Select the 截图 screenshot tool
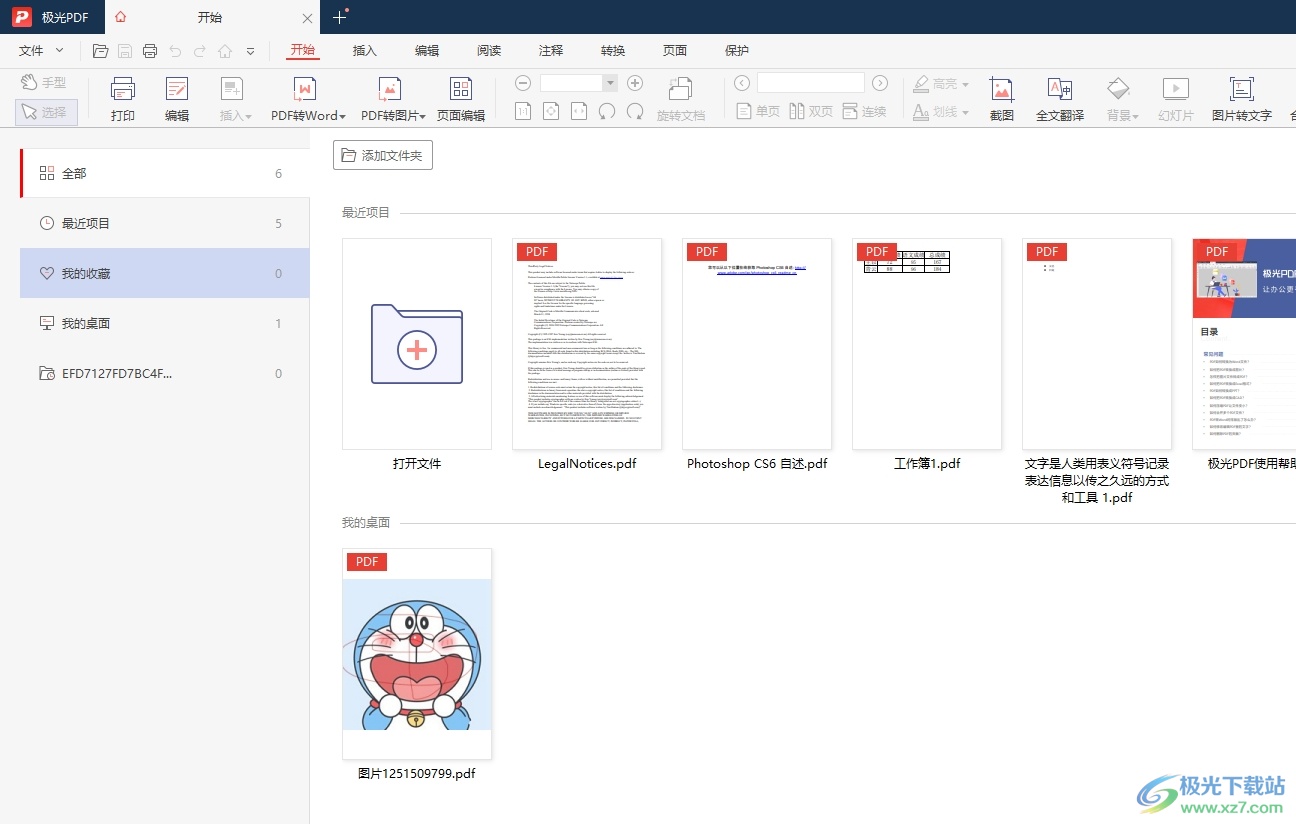This screenshot has height=824, width=1296. click(1002, 99)
